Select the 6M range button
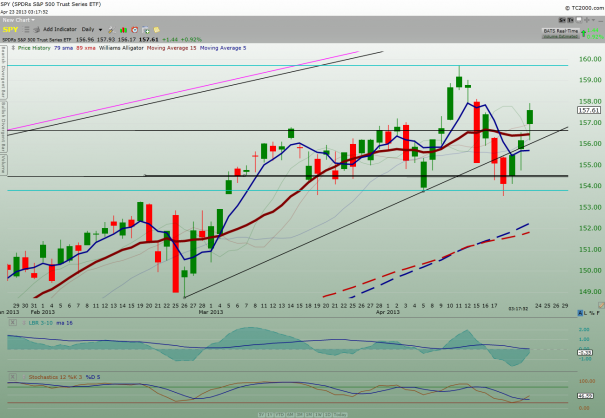The image size is (605, 418). 290,415
